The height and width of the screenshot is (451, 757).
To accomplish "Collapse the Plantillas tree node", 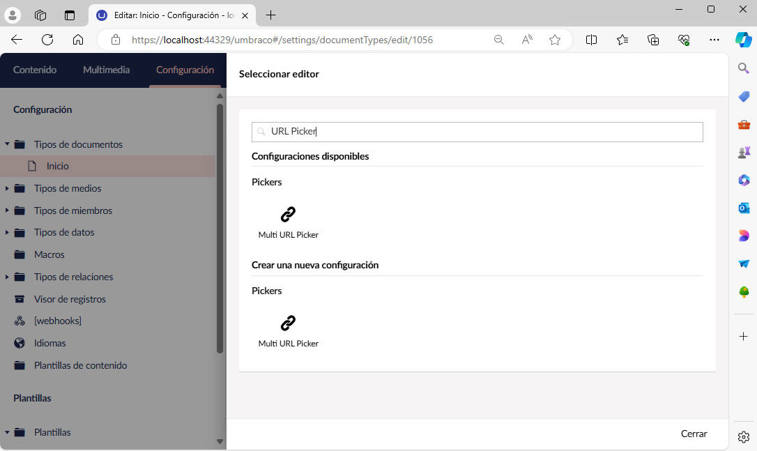I will (7, 432).
